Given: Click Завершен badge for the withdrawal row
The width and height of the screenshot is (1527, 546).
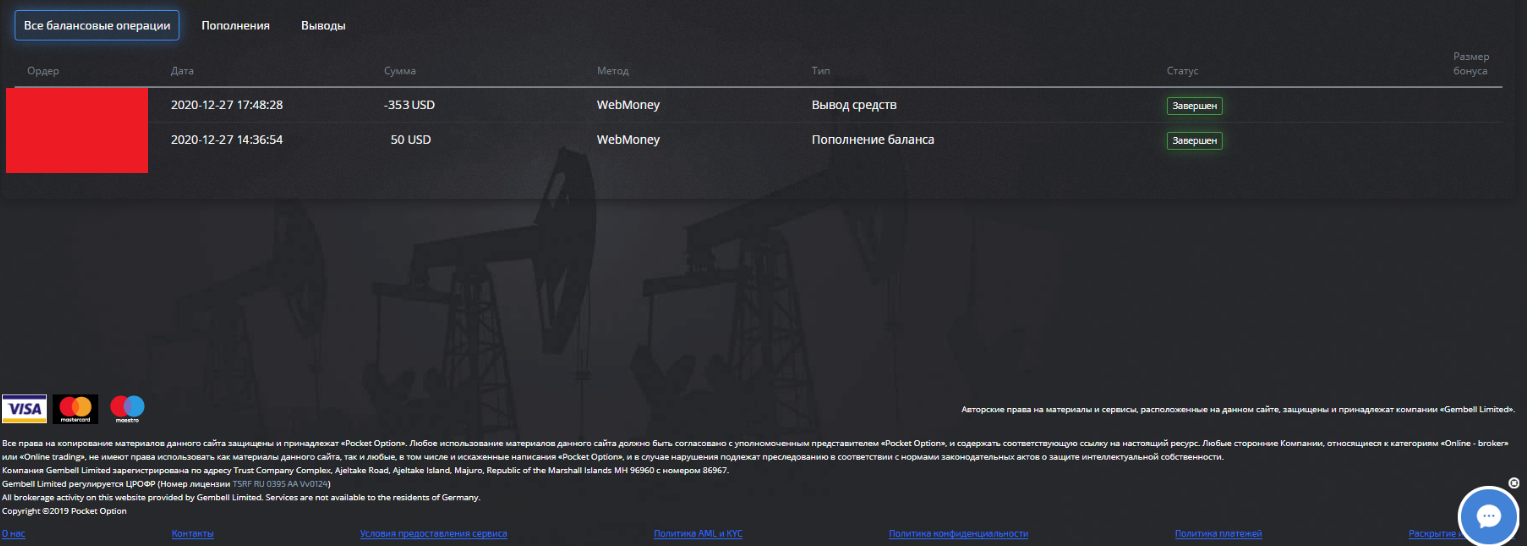Looking at the screenshot, I should 1194,105.
